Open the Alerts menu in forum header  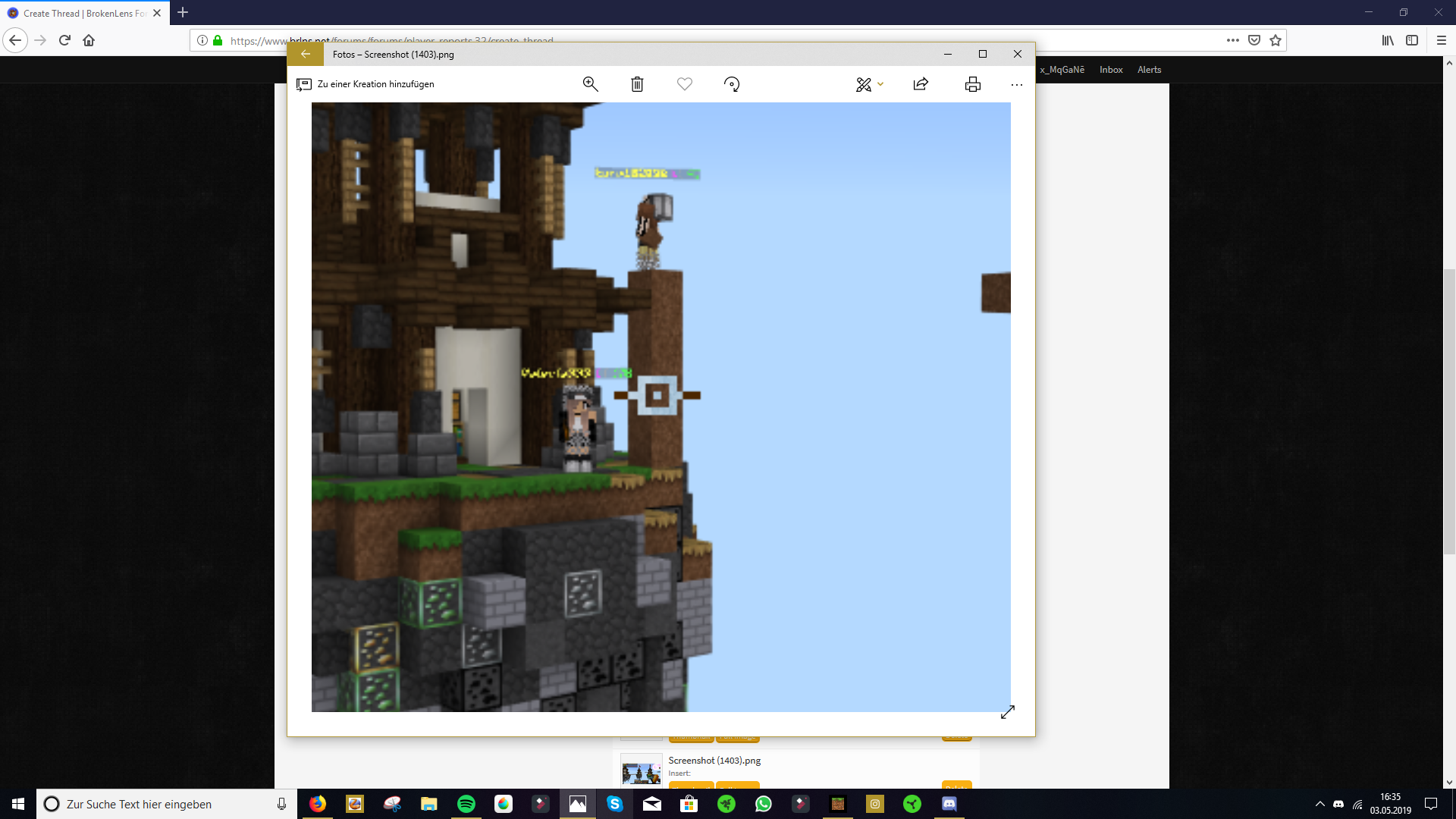click(1149, 70)
